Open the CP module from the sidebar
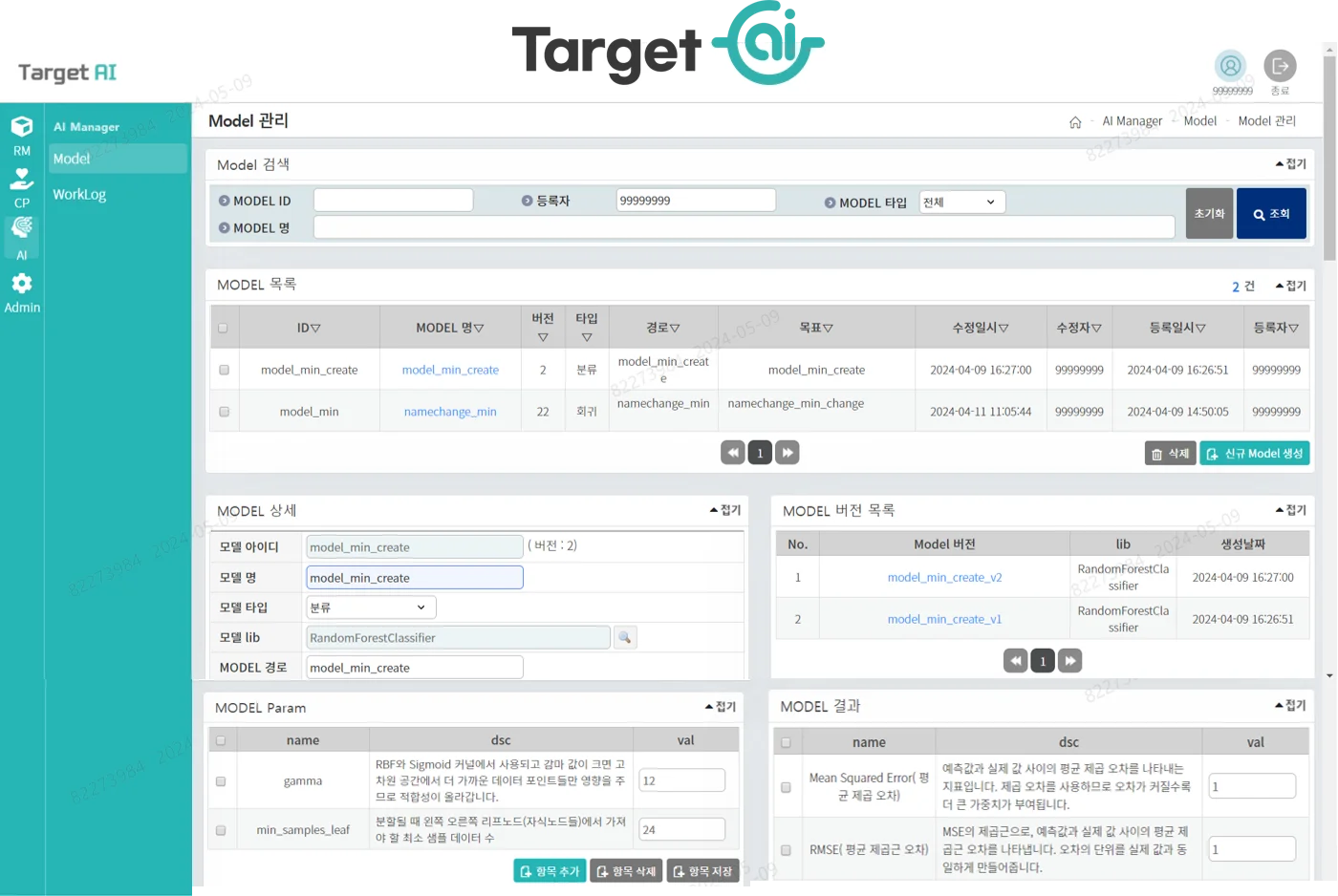The height and width of the screenshot is (896, 1338). (x=21, y=187)
